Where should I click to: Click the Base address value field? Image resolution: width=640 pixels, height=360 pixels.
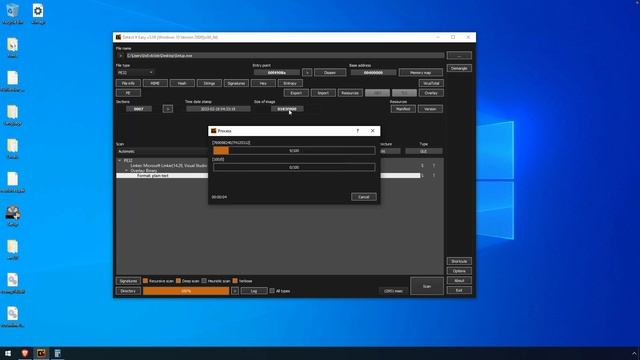(x=373, y=72)
